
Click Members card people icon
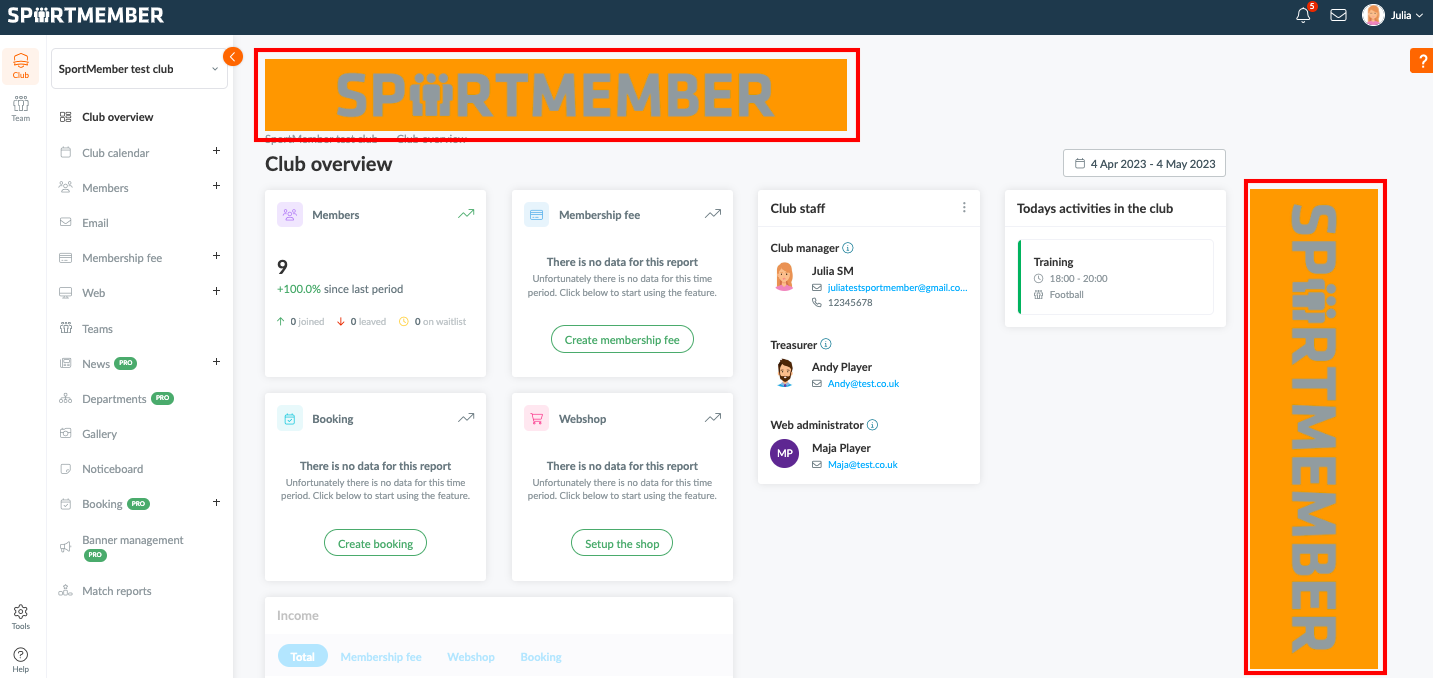[290, 214]
